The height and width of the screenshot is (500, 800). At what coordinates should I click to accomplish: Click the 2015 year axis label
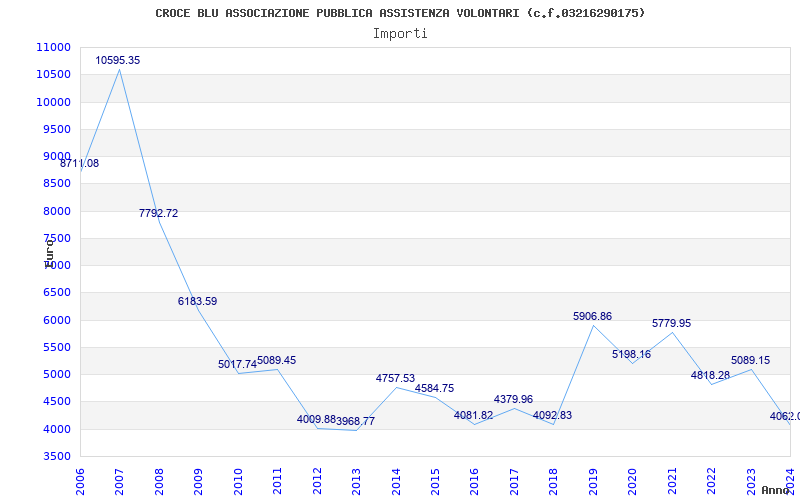click(435, 482)
